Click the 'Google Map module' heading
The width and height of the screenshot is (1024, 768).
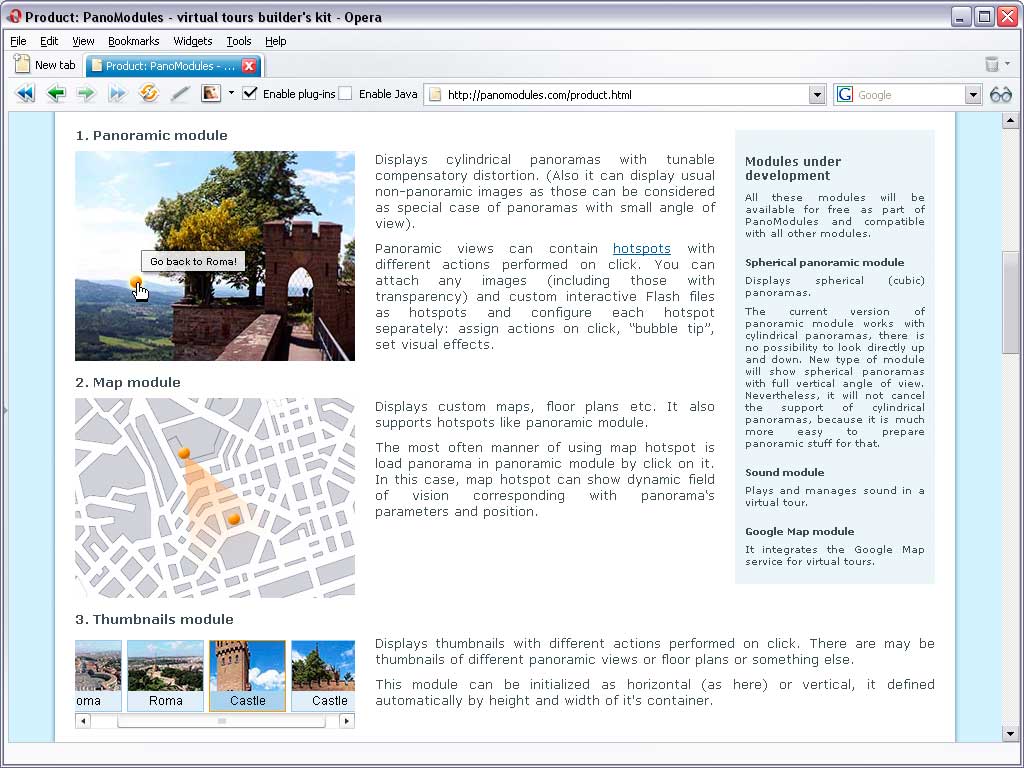coord(799,532)
